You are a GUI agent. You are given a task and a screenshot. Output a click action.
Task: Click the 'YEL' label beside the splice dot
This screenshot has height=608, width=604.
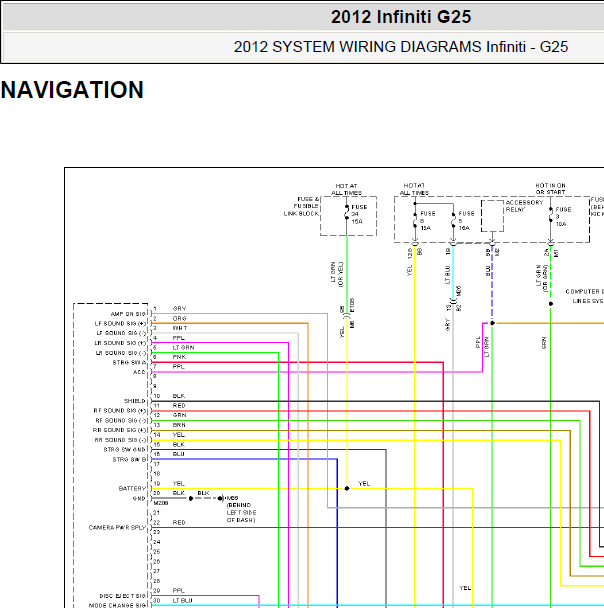click(364, 484)
